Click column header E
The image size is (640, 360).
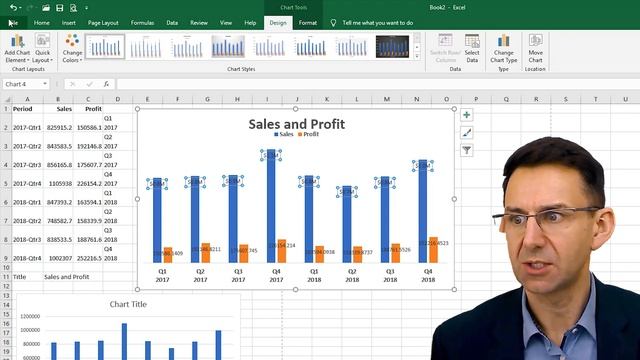pyautogui.click(x=147, y=99)
